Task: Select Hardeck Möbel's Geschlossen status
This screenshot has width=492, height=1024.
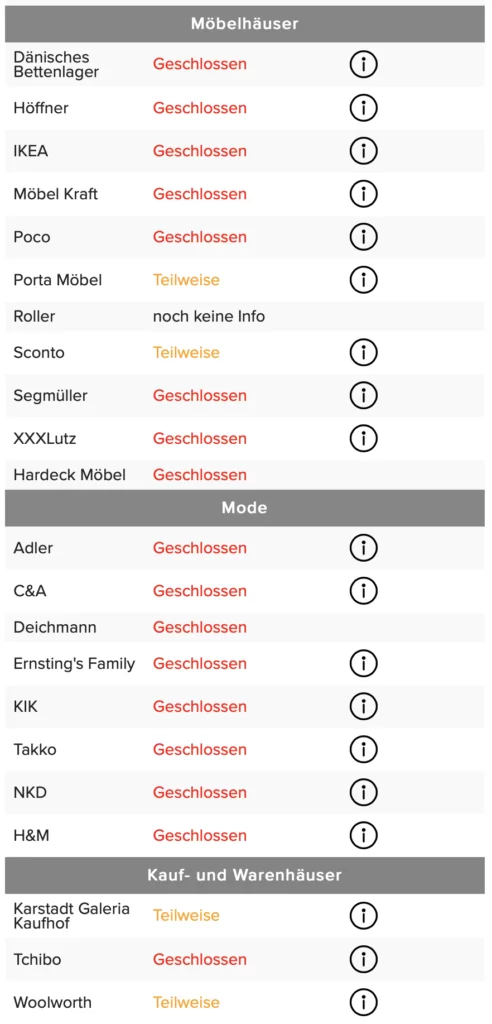Action: [x=200, y=475]
